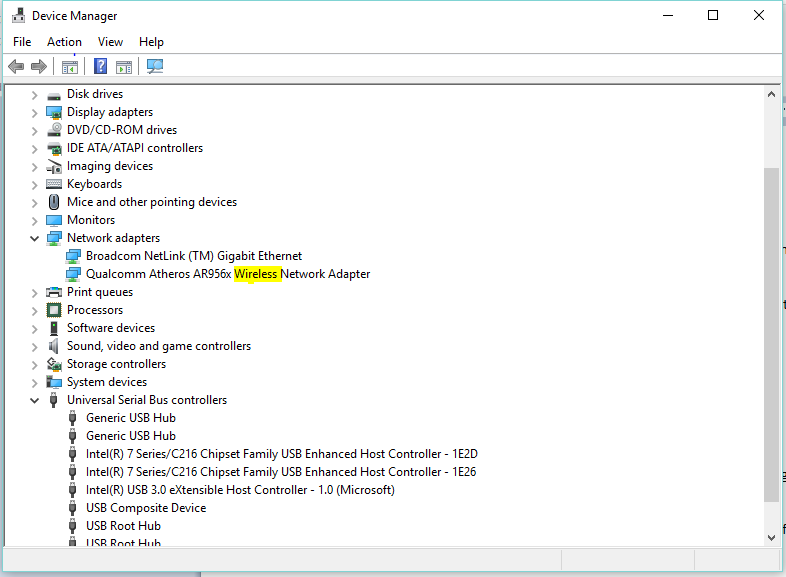The height and width of the screenshot is (577, 786).
Task: Click the Imaging devices icon
Action: (x=54, y=166)
